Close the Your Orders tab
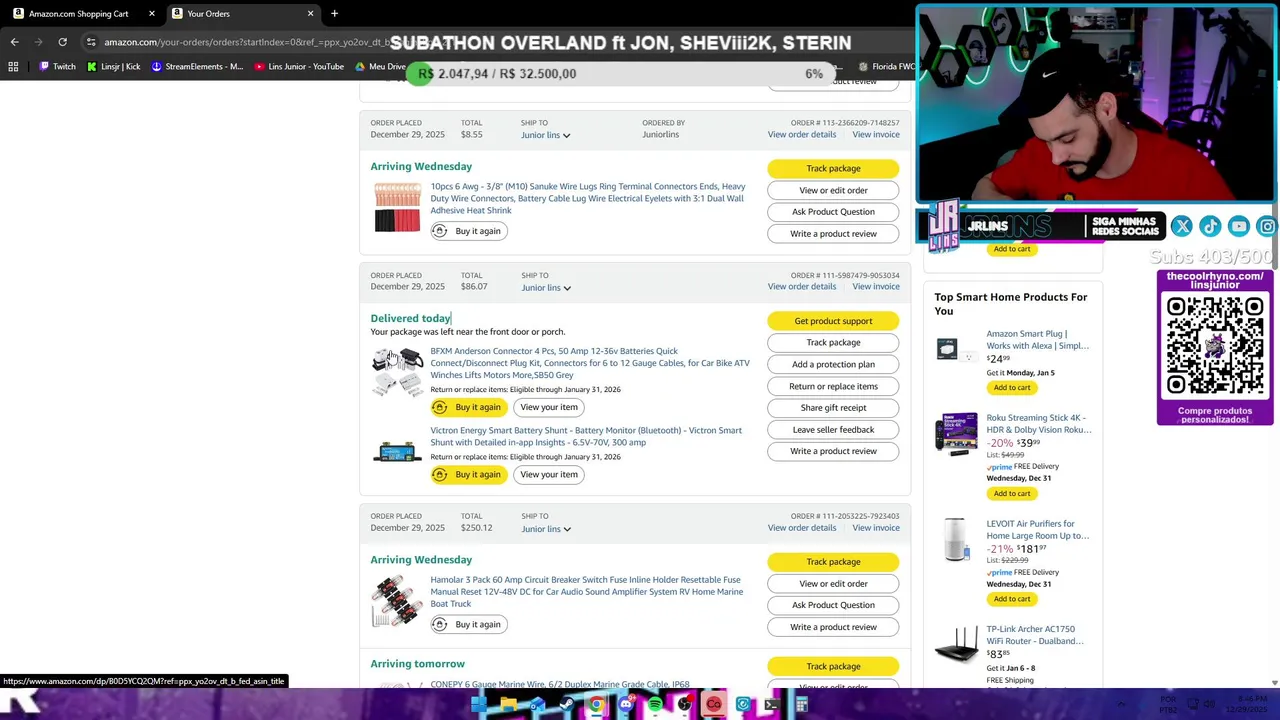This screenshot has height=720, width=1280. [310, 14]
